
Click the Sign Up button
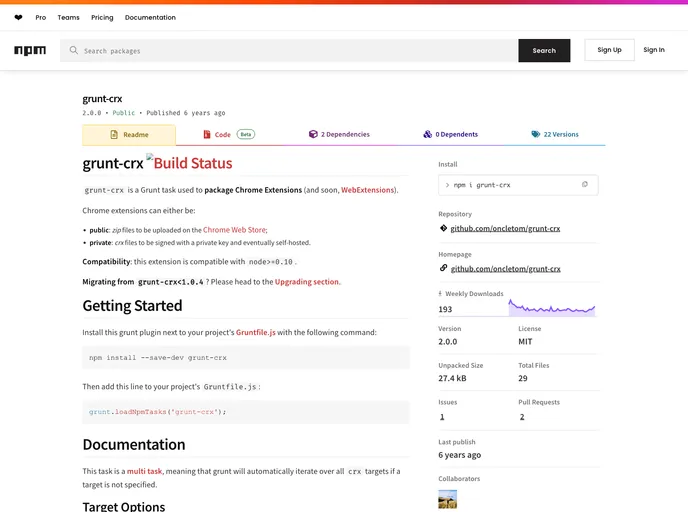click(x=609, y=50)
